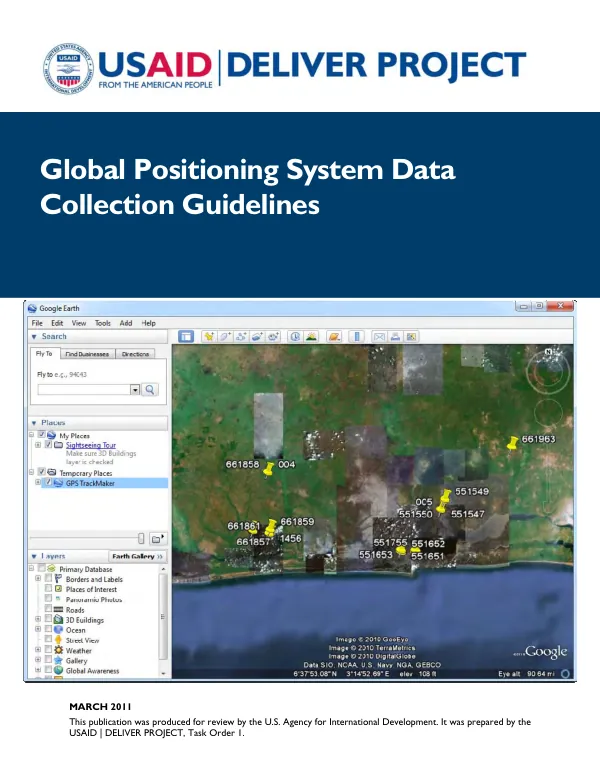Click the North indicator on the compass ring

[548, 351]
